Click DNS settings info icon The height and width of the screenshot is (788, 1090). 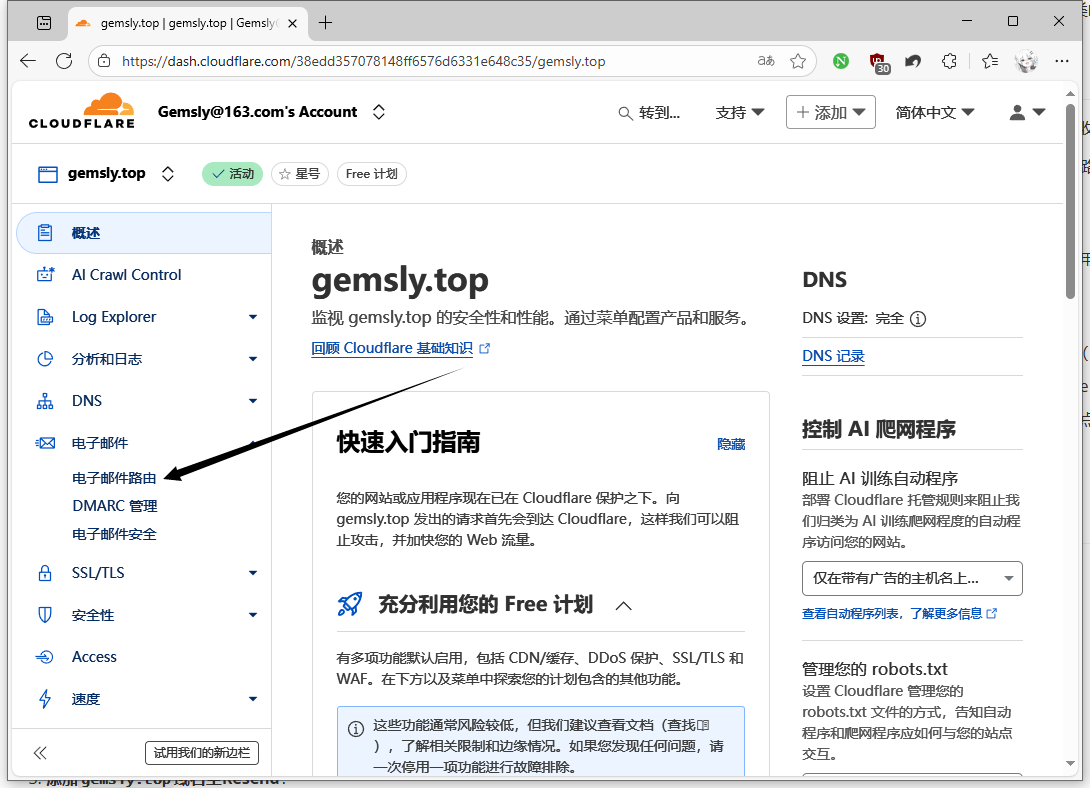tap(917, 319)
